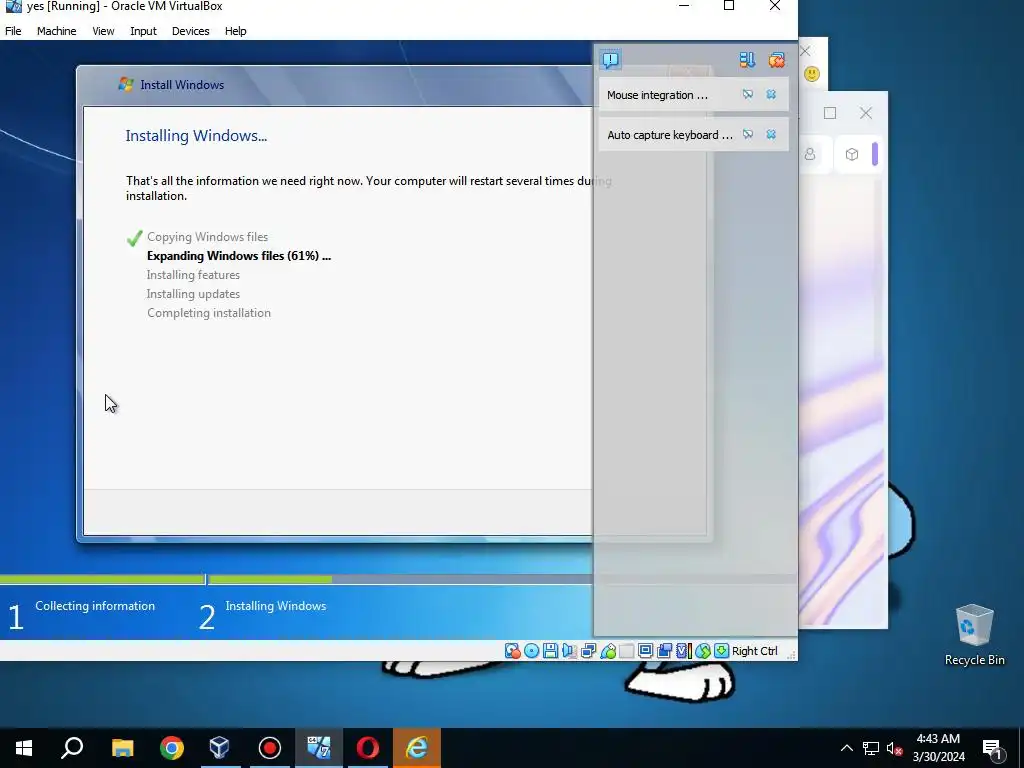Click the delete all notifications icon

click(776, 60)
